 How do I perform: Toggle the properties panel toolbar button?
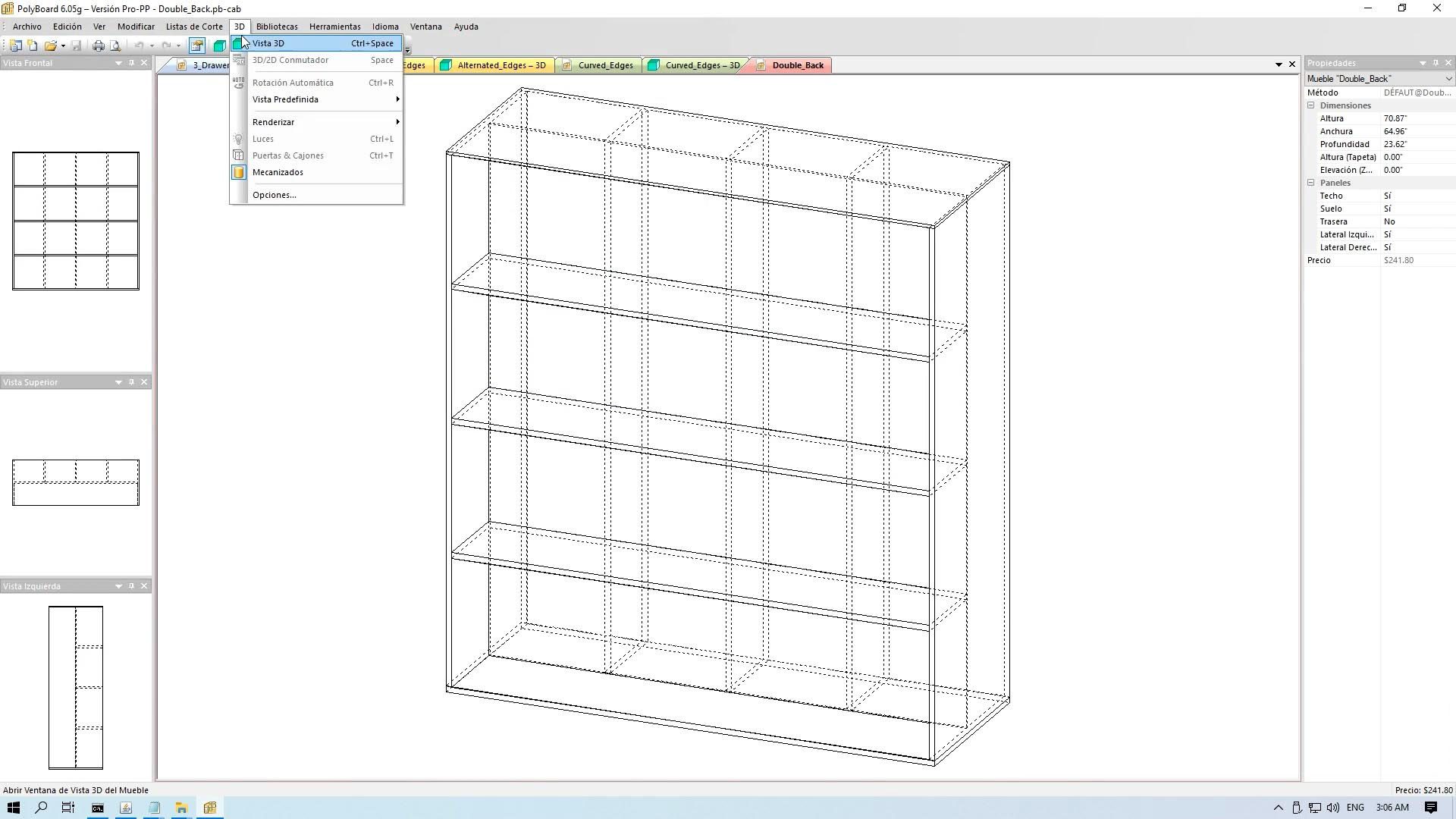click(197, 45)
